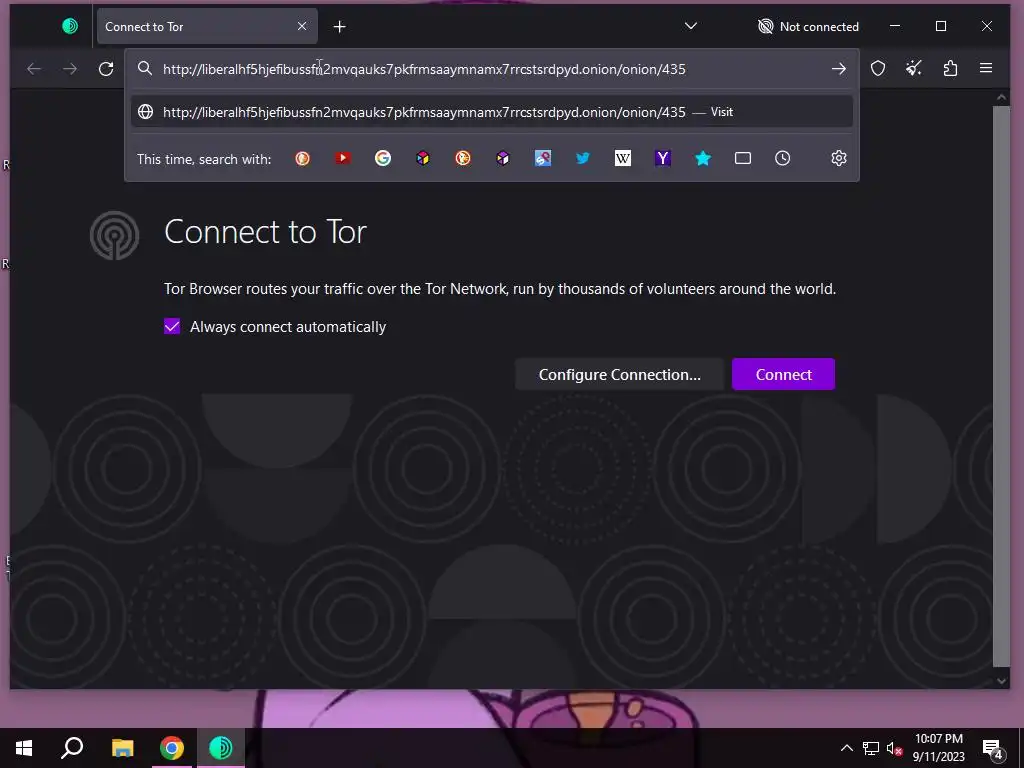Search with YouTube engine icon

pyautogui.click(x=342, y=158)
